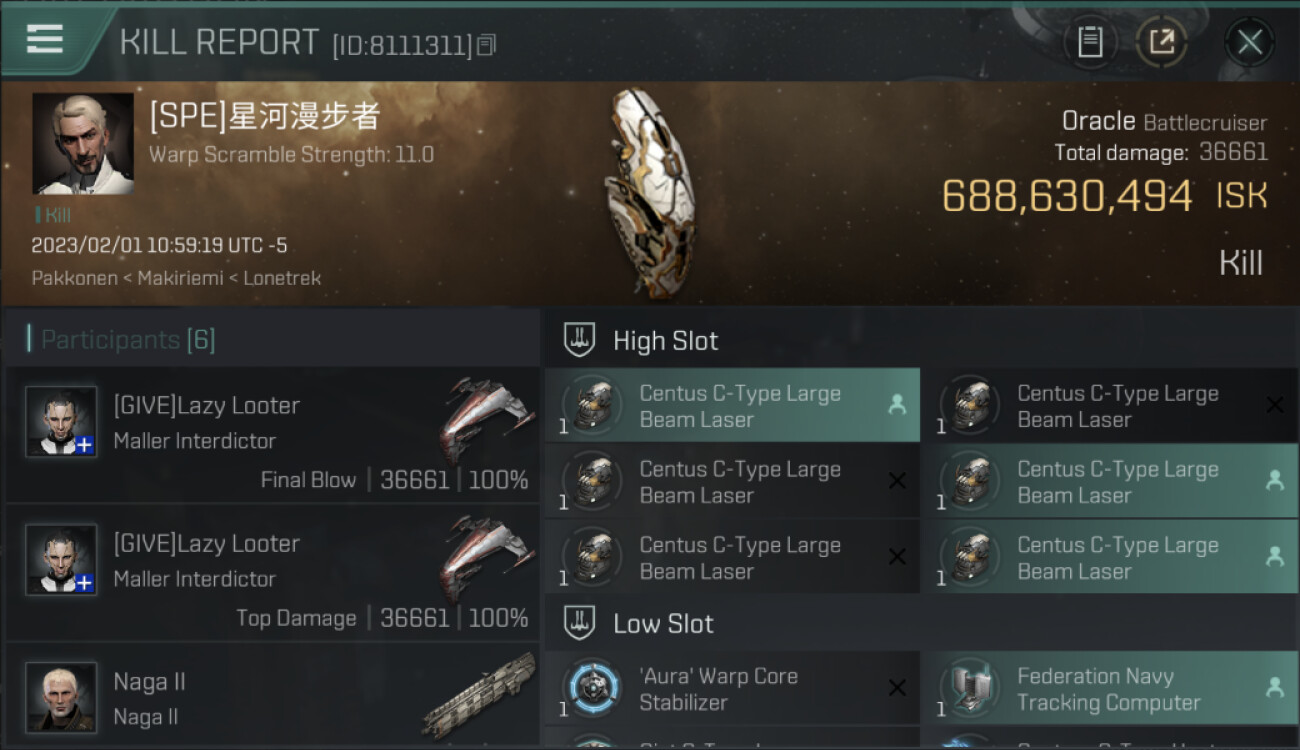Open Lazy Looter Top Damage portrait

click(61, 560)
